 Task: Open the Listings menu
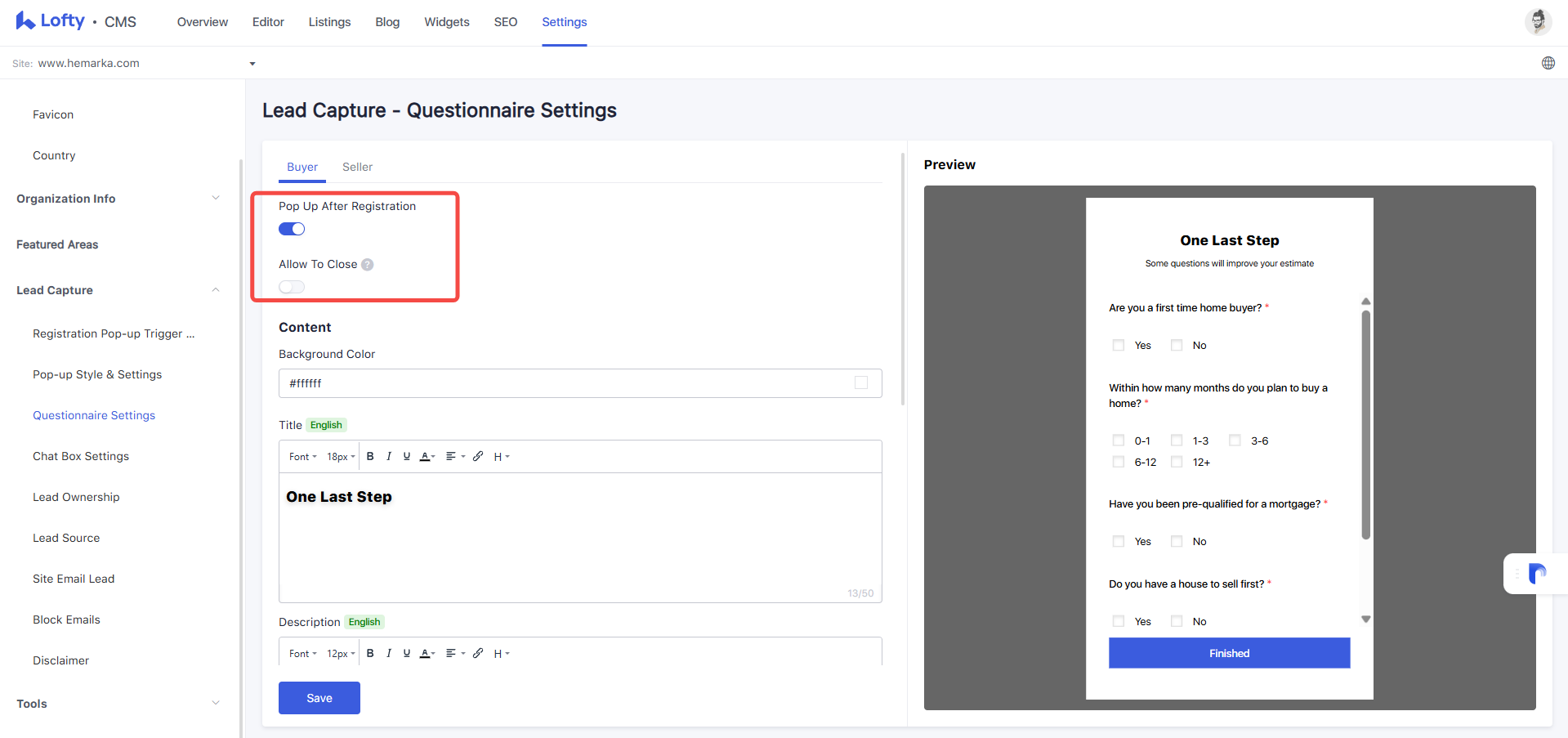click(329, 22)
